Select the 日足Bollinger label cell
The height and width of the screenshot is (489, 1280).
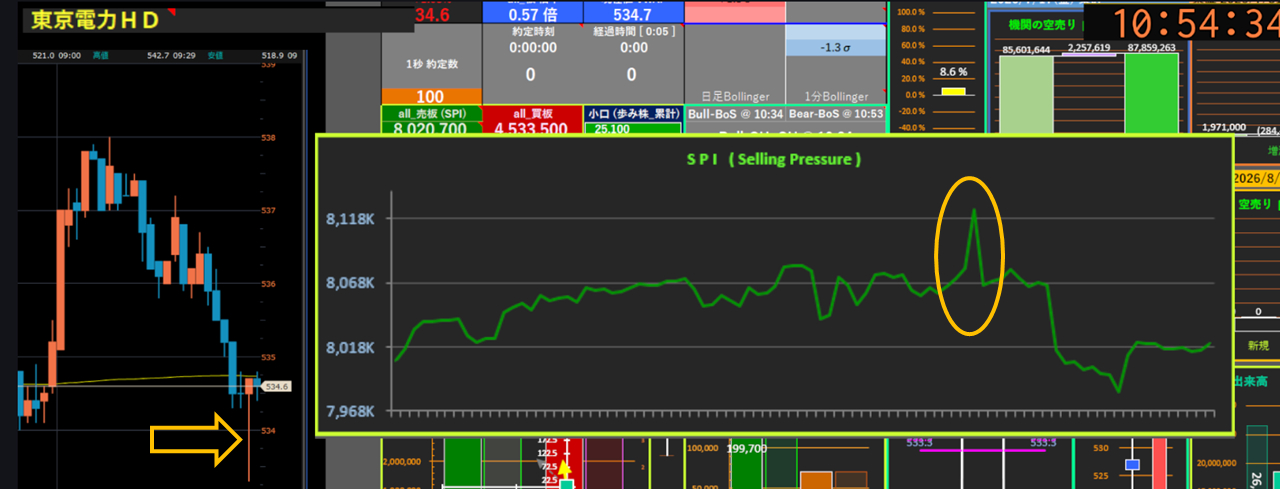tap(735, 96)
